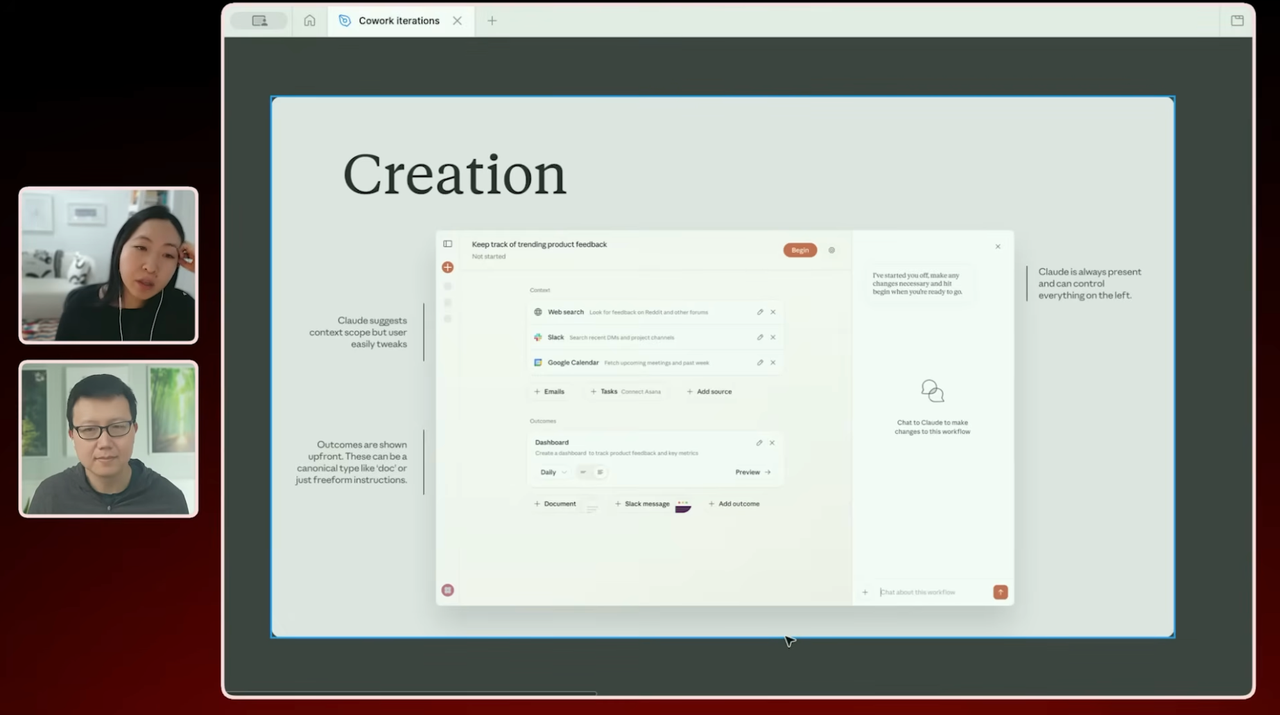The width and height of the screenshot is (1280, 715).
Task: Switch Dashboard view toggle to left option
Action: click(583, 472)
